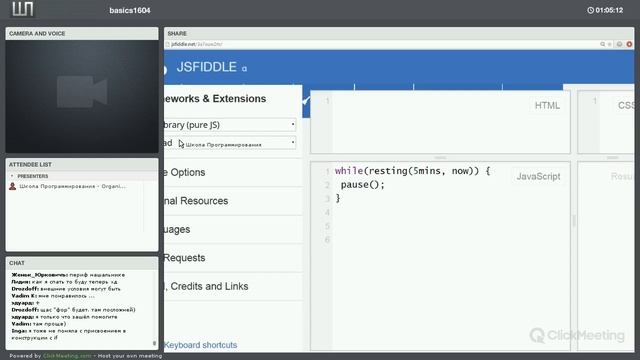Click the magnifier icon in the shared address bar
The height and width of the screenshot is (360, 640).
coord(602,44)
